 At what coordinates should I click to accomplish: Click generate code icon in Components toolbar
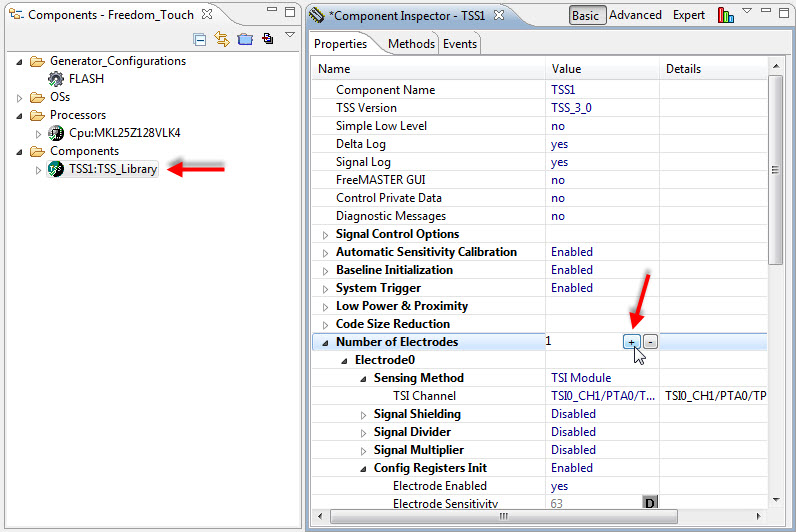click(267, 39)
